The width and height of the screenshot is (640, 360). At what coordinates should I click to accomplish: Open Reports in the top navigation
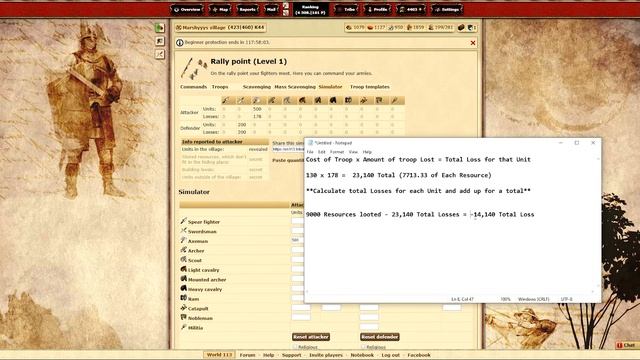pos(247,9)
